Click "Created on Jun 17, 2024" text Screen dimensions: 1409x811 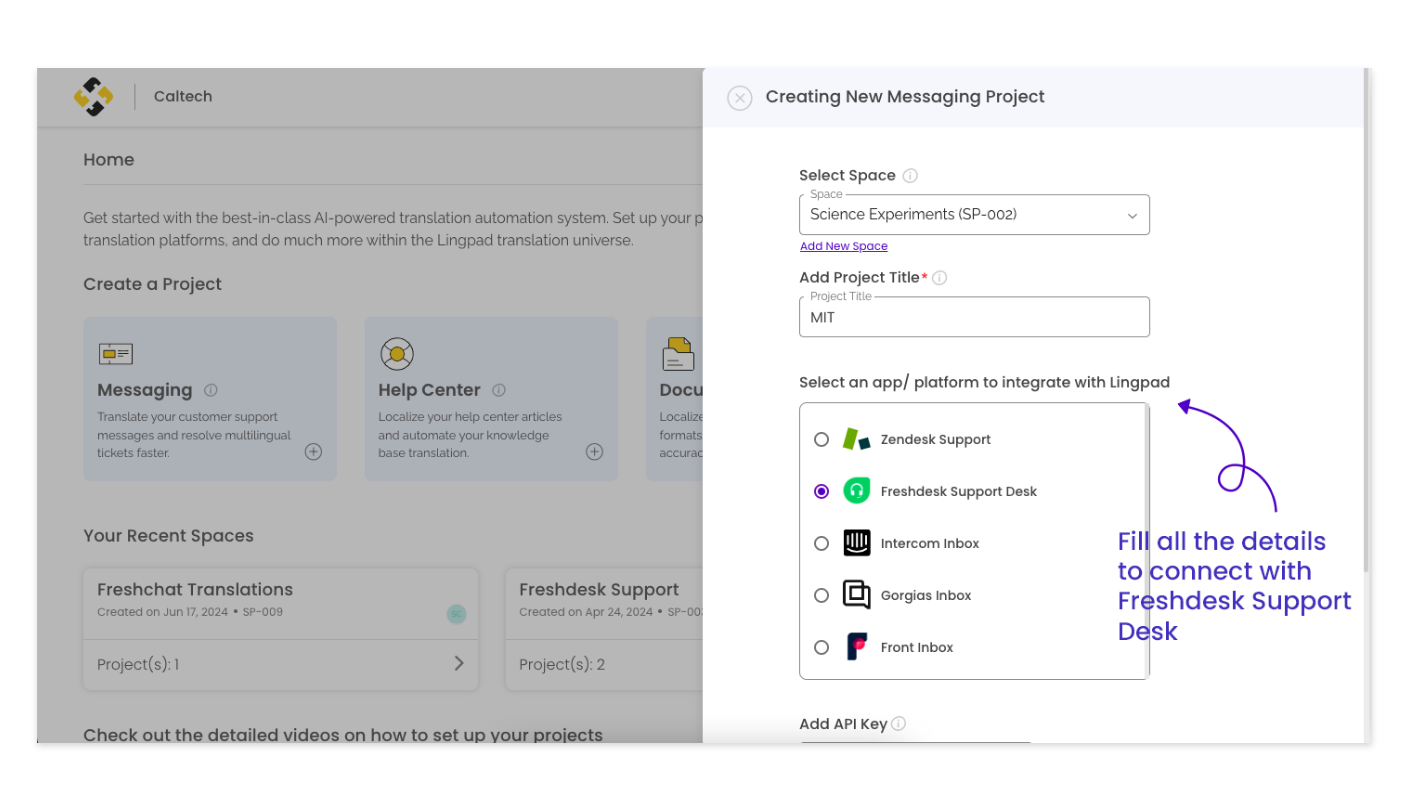[163, 612]
